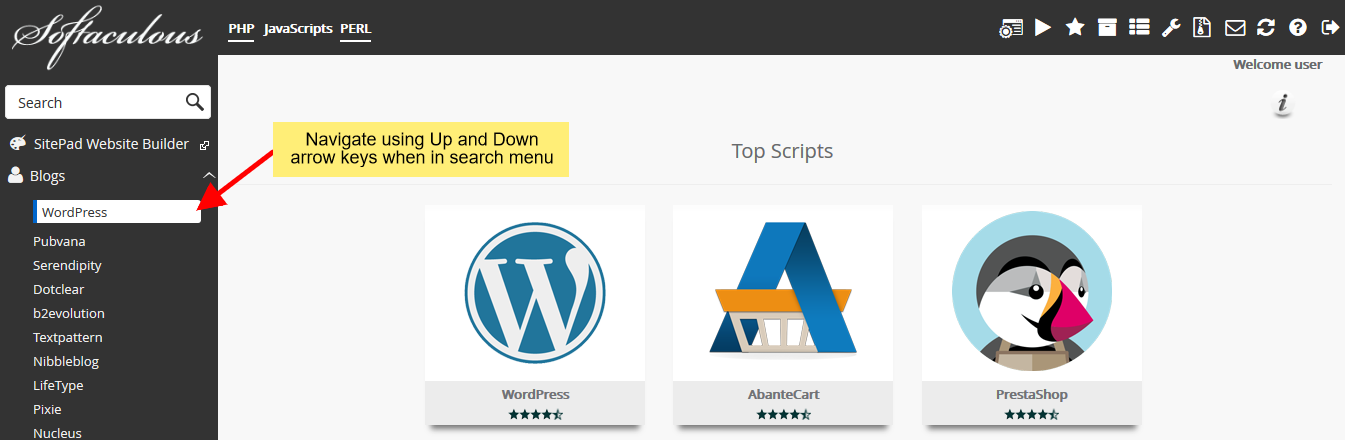Click the Blogs person icon
1345x440 pixels.
[x=15, y=176]
